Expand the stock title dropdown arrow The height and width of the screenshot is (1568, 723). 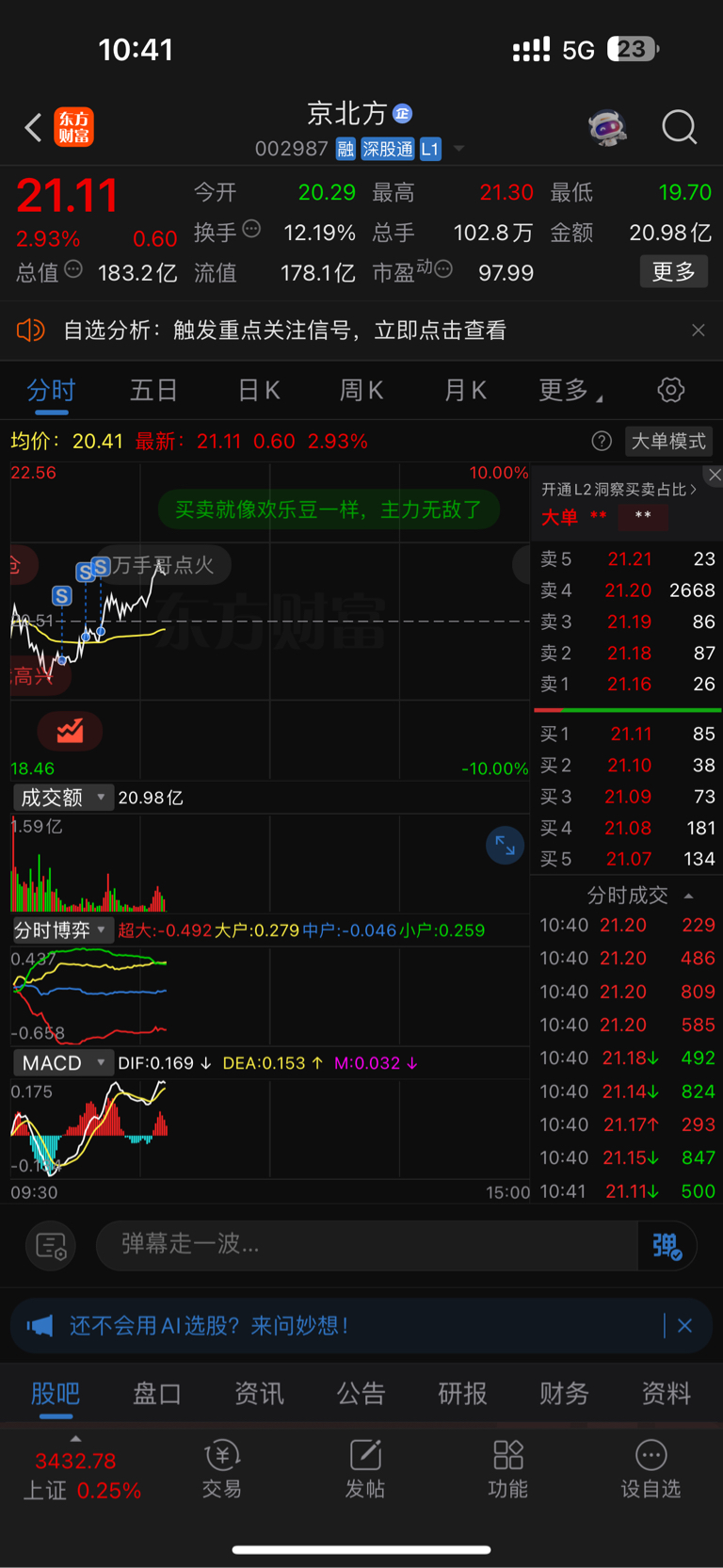[x=459, y=149]
